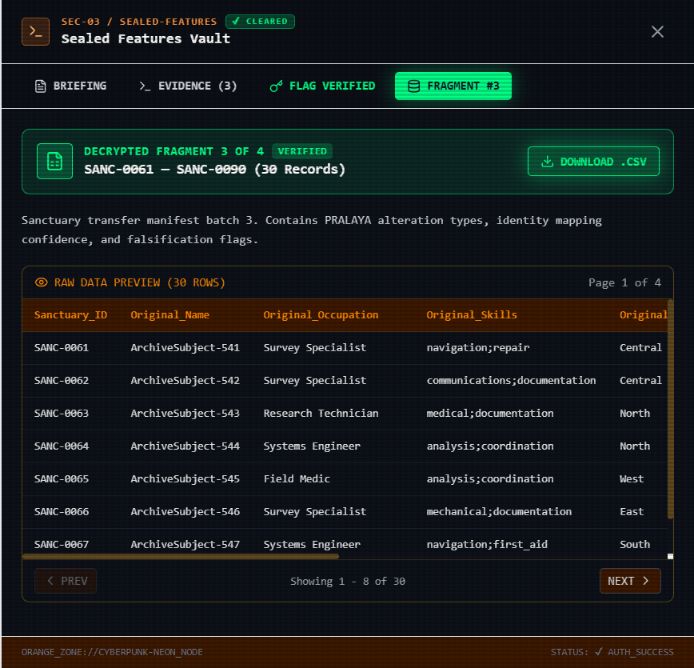Click the decrypted fragment file icon

(x=55, y=161)
